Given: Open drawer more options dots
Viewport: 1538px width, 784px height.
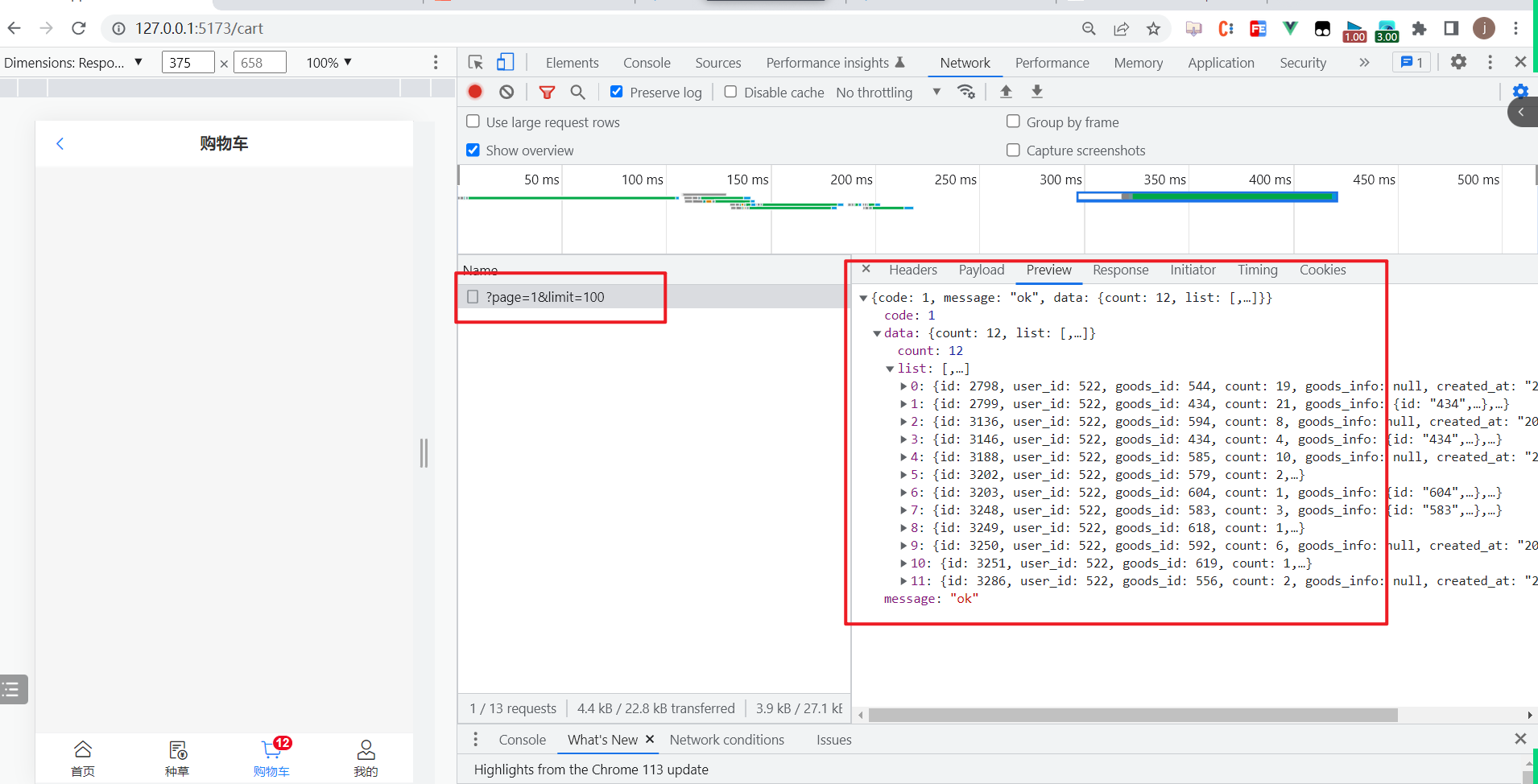Looking at the screenshot, I should (x=475, y=739).
